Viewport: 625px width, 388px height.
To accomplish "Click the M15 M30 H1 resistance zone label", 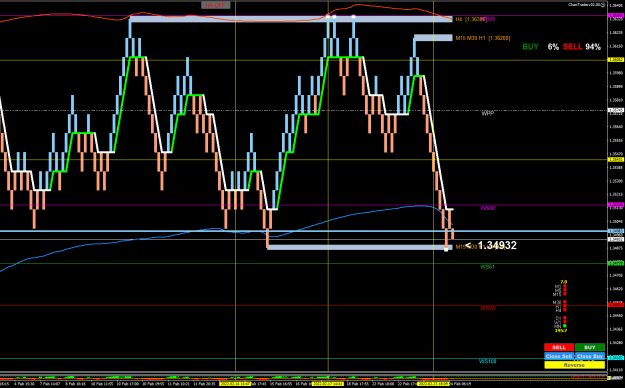I will [x=483, y=38].
